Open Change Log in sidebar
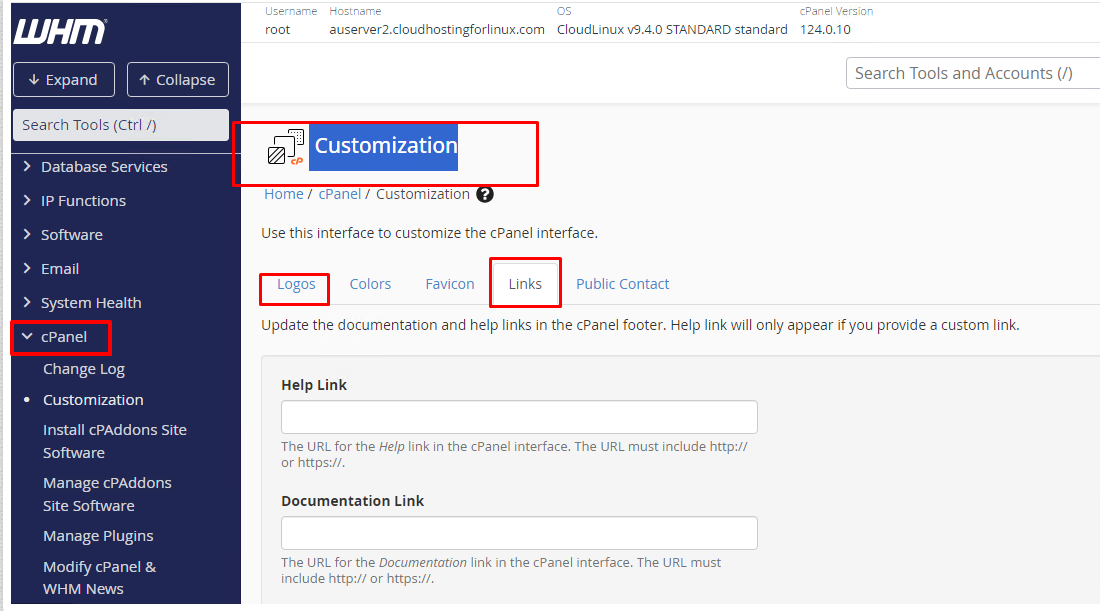This screenshot has height=611, width=1100. tap(83, 369)
